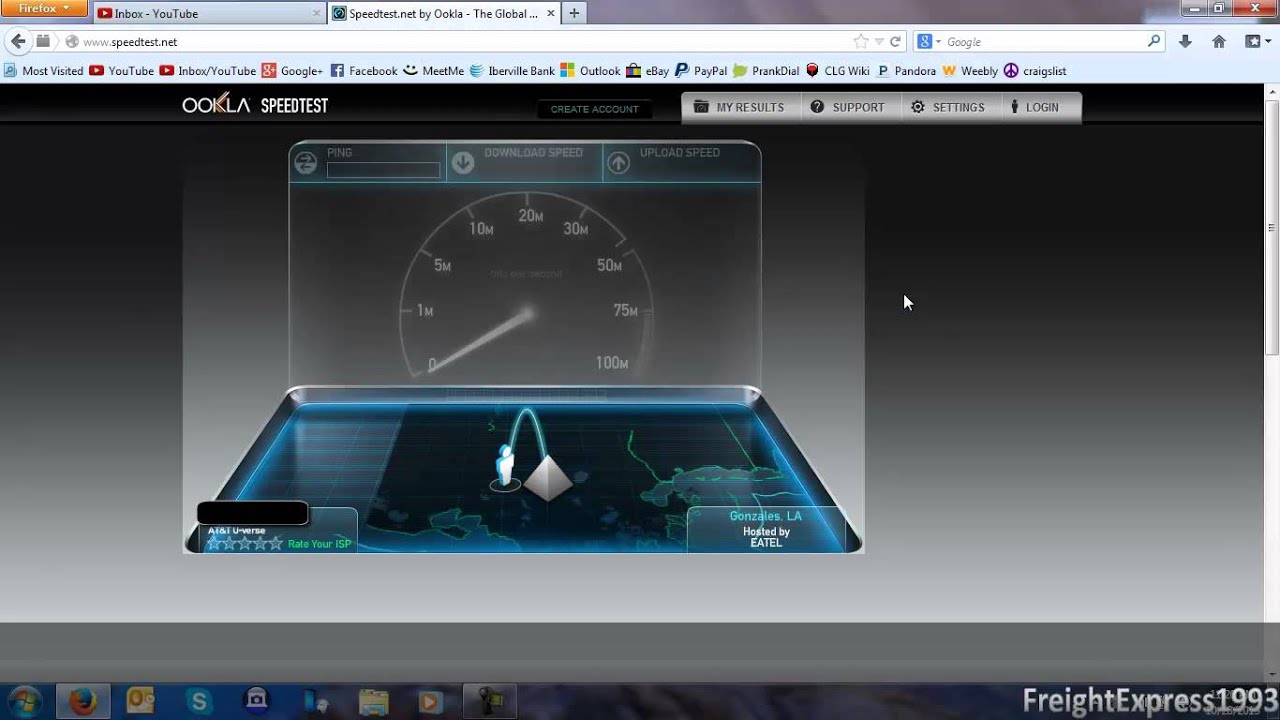Click the upload speed arrow icon
This screenshot has height=720, width=1280.
point(619,163)
